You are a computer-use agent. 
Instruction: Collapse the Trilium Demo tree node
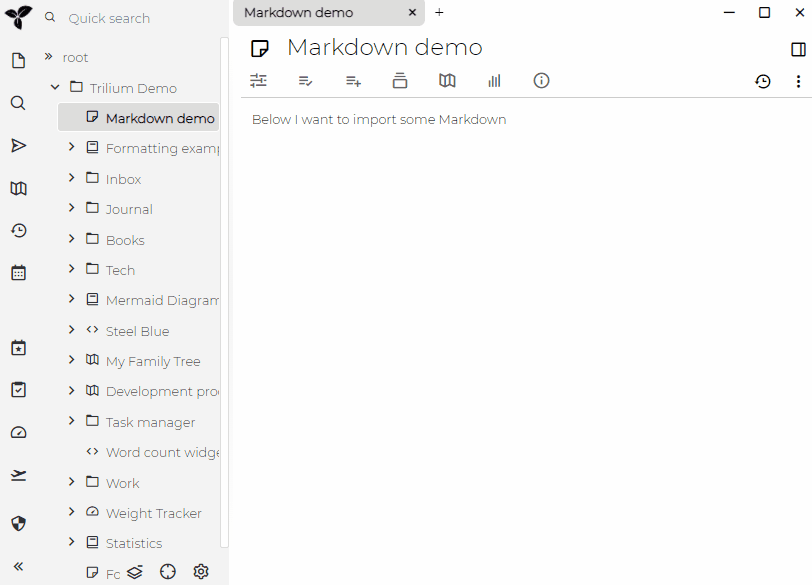point(56,88)
